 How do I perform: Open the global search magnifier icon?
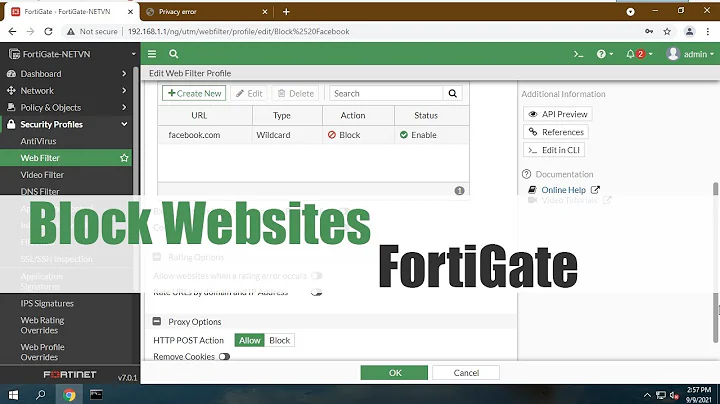click(x=174, y=54)
